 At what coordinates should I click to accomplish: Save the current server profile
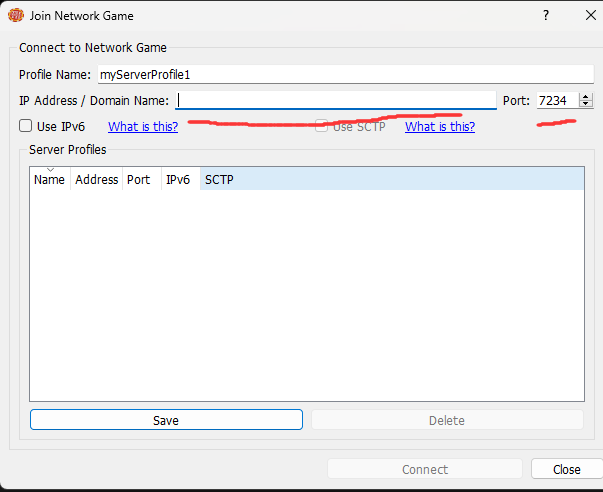[166, 420]
